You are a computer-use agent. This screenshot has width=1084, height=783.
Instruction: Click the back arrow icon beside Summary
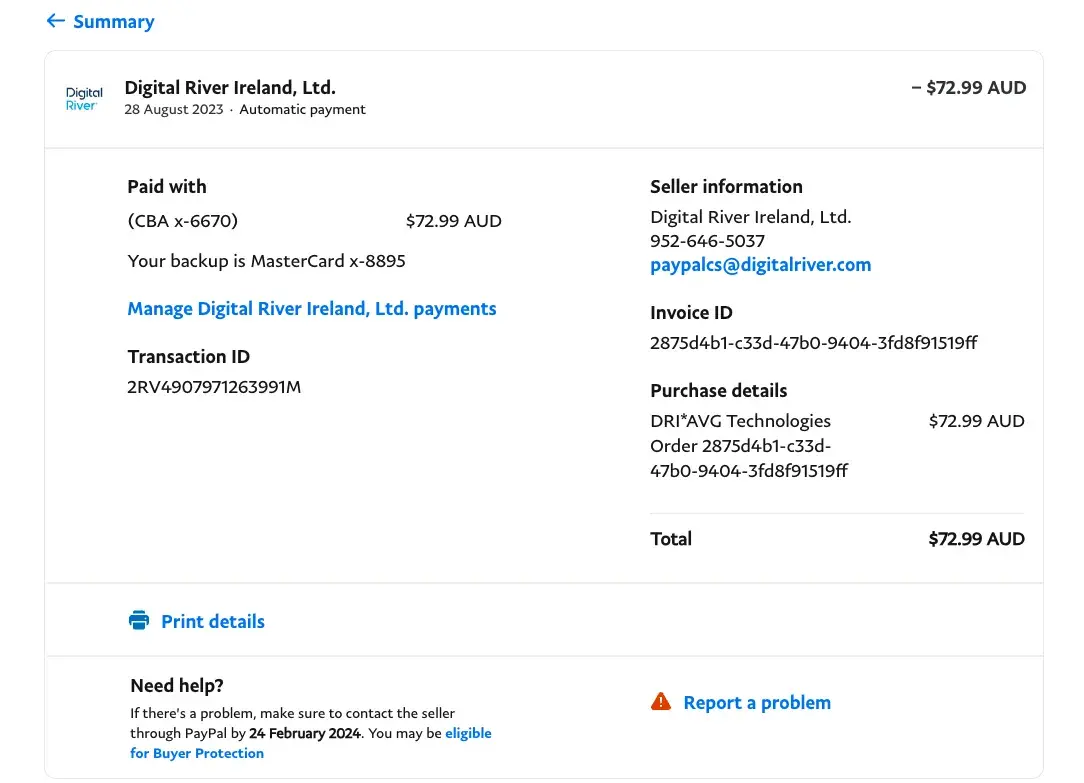point(55,21)
